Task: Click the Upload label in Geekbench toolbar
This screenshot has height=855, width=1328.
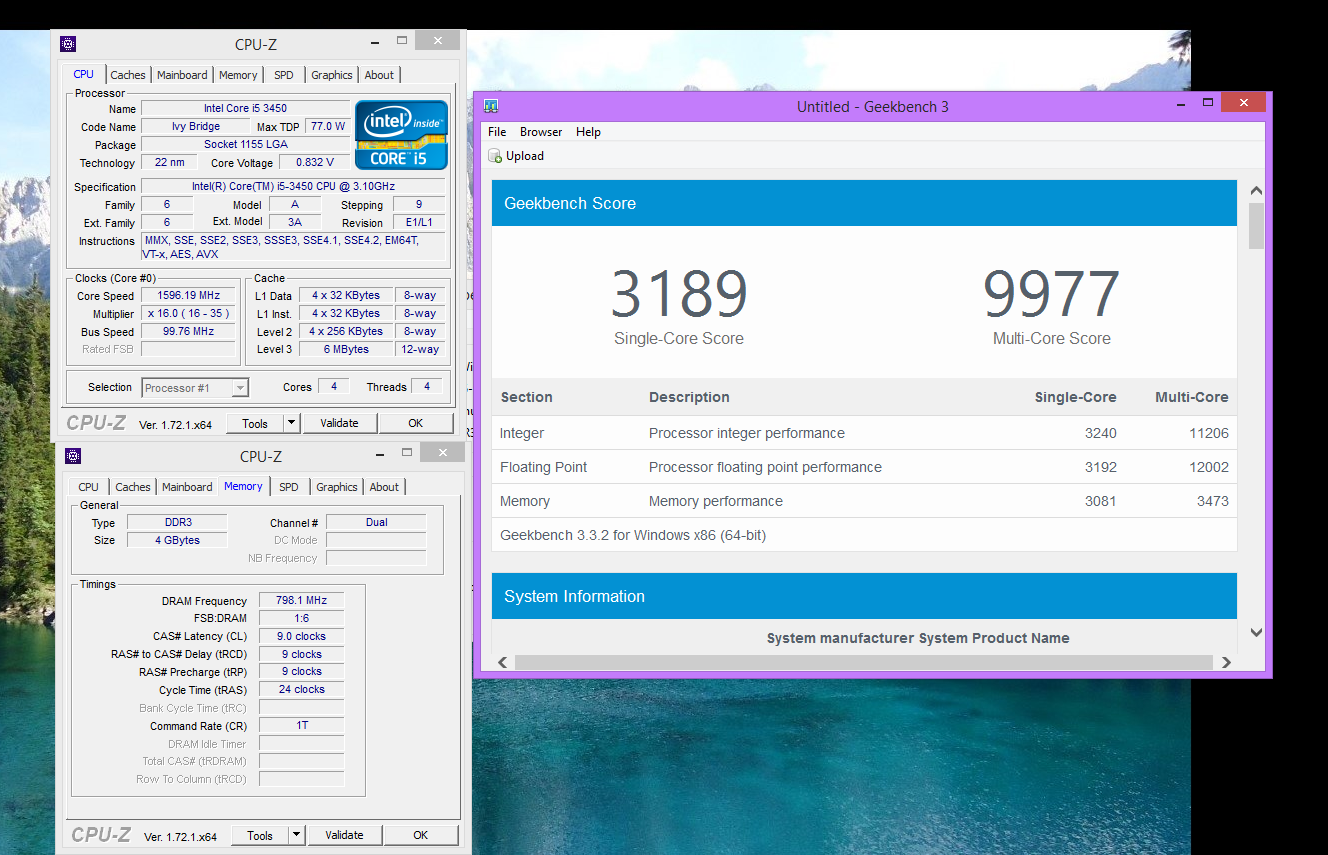Action: click(x=525, y=156)
